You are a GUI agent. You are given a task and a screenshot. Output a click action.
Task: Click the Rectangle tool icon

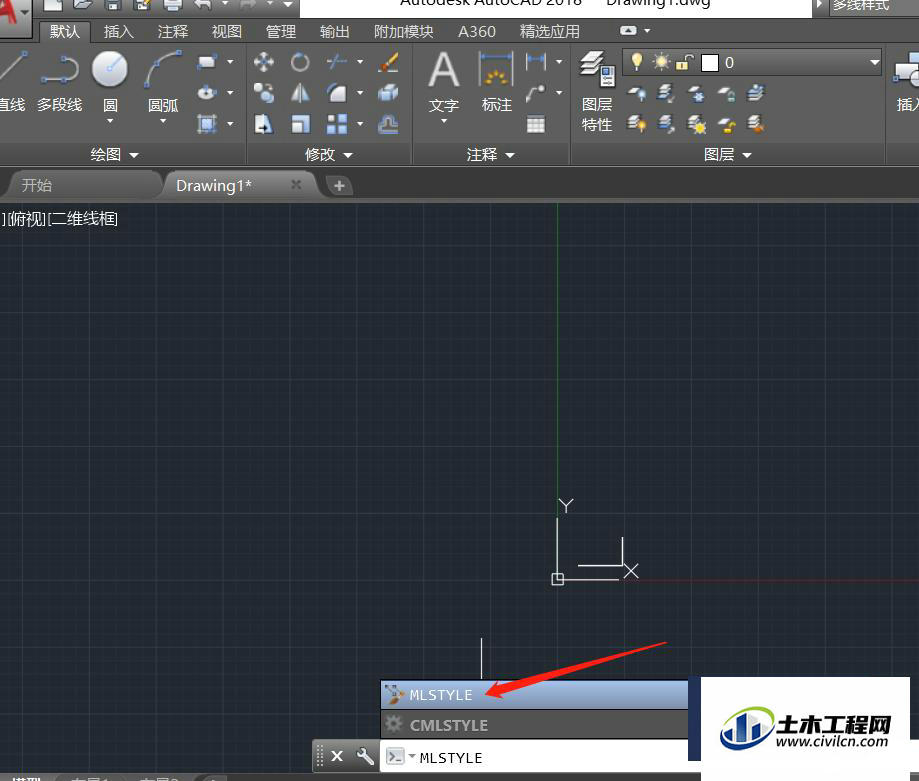tap(207, 62)
